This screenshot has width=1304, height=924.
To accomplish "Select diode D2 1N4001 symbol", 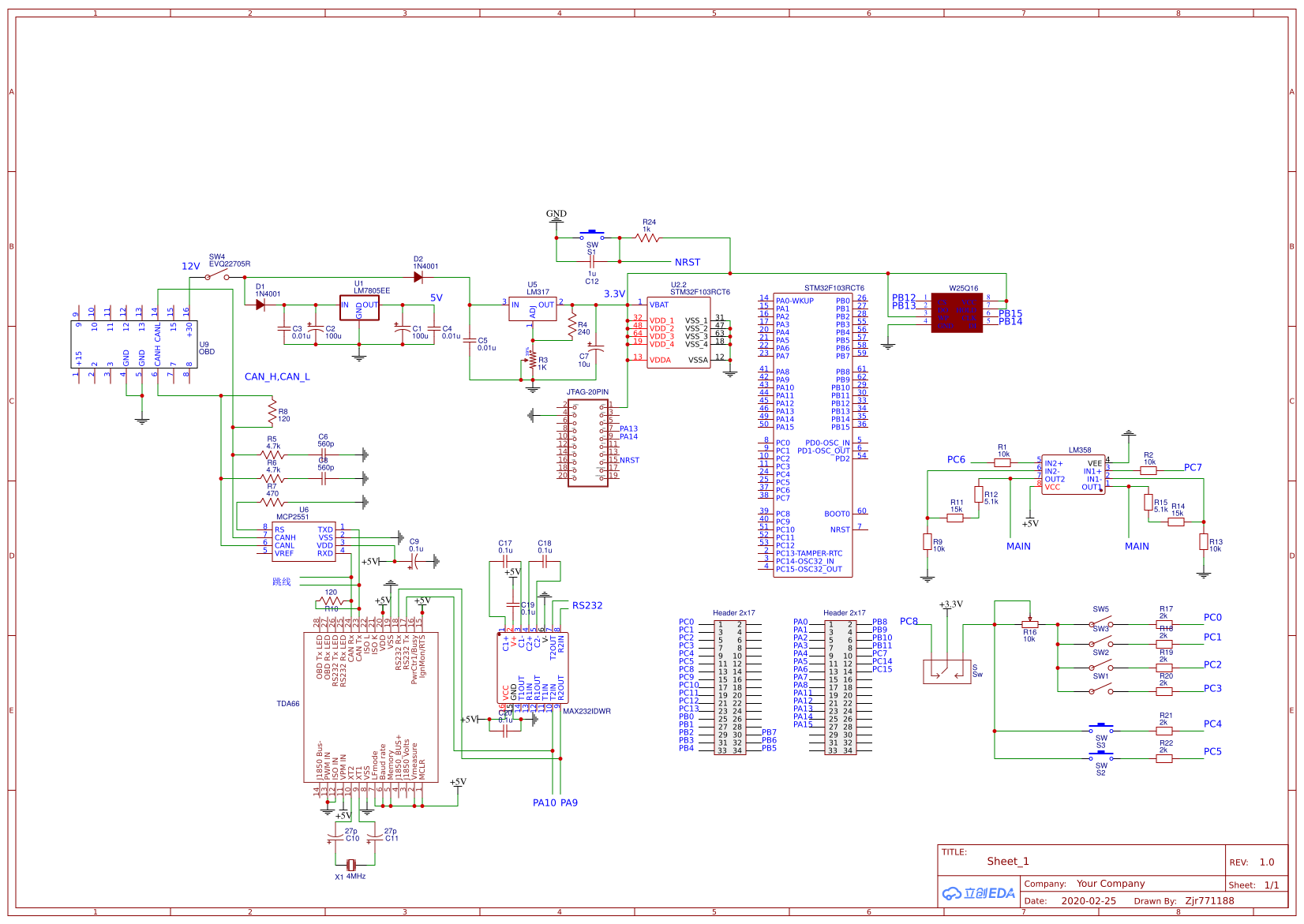I will click(x=418, y=277).
